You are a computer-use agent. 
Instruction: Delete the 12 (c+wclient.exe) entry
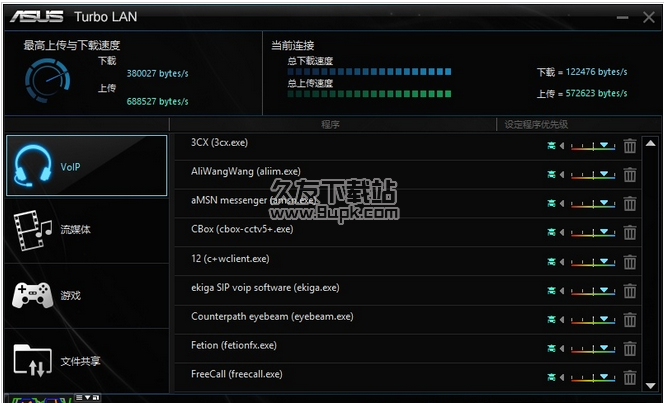tap(630, 262)
